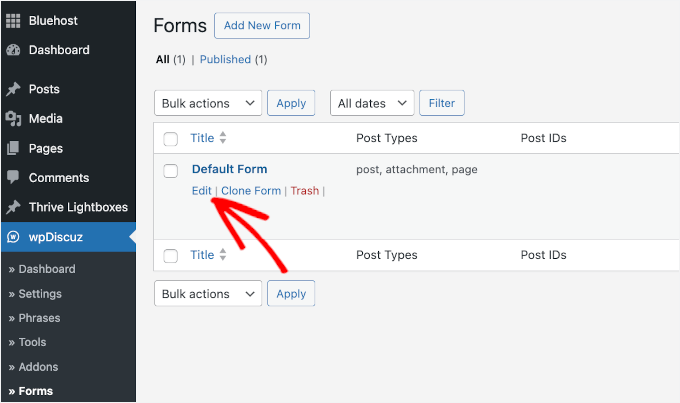
Task: Show only Published forms
Action: tap(225, 59)
